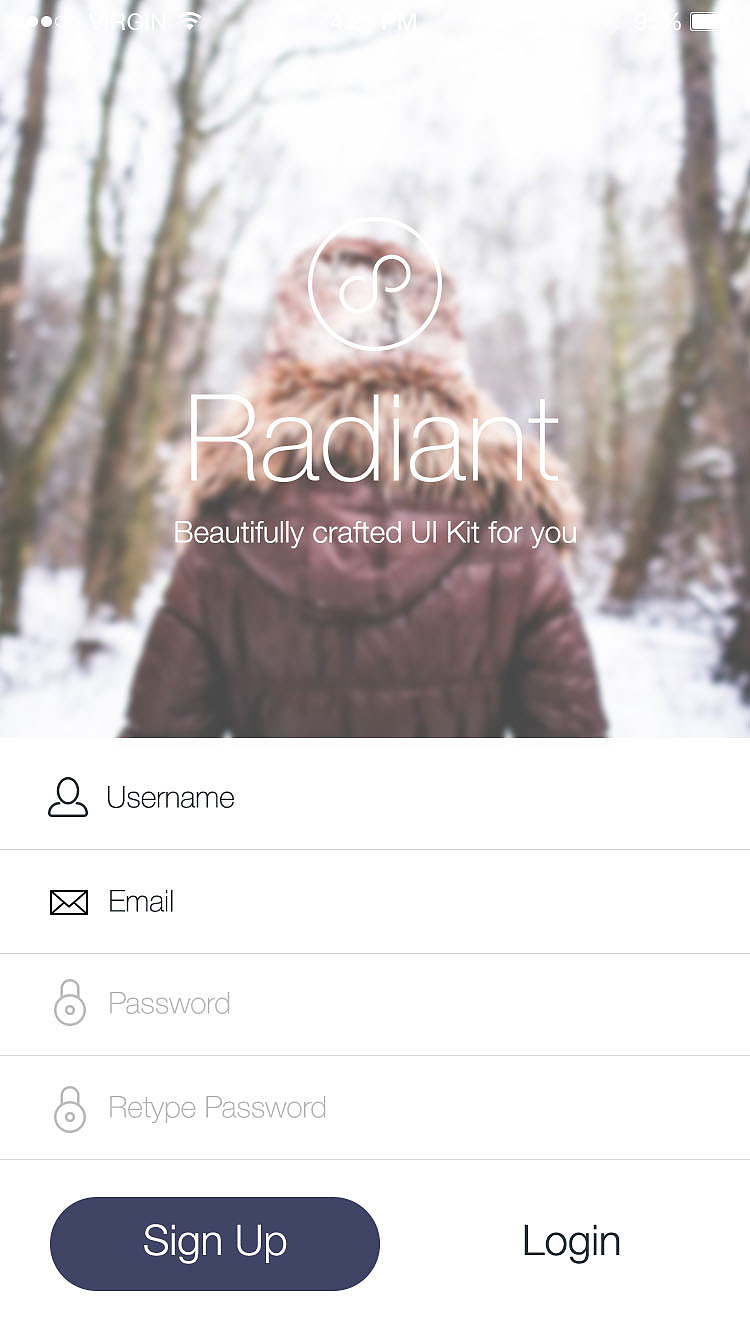The image size is (750, 1334).
Task: Tap the clock time in status bar
Action: (x=375, y=21)
